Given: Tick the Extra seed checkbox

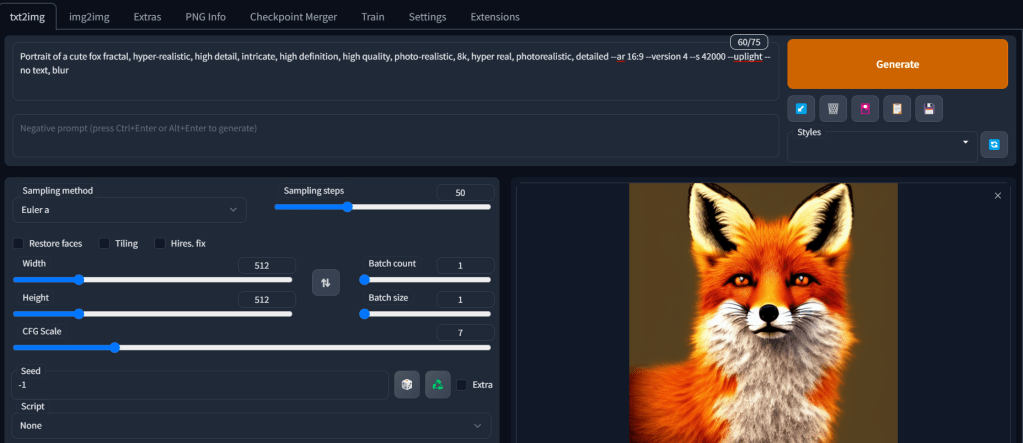Looking at the screenshot, I should coord(462,384).
